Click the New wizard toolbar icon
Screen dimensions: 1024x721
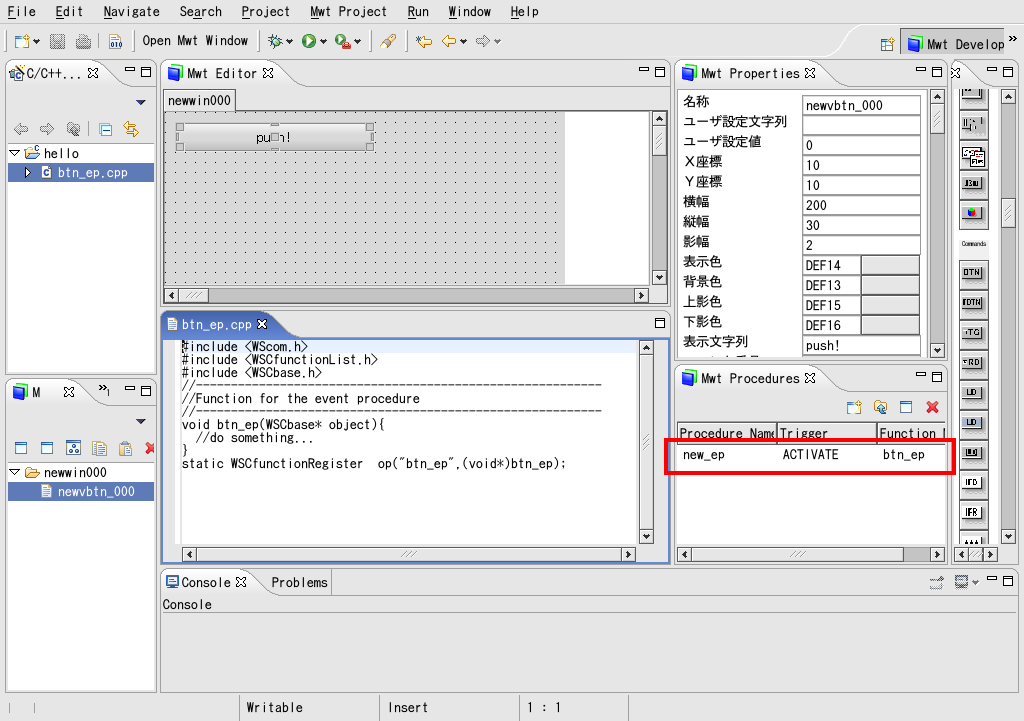pos(22,41)
